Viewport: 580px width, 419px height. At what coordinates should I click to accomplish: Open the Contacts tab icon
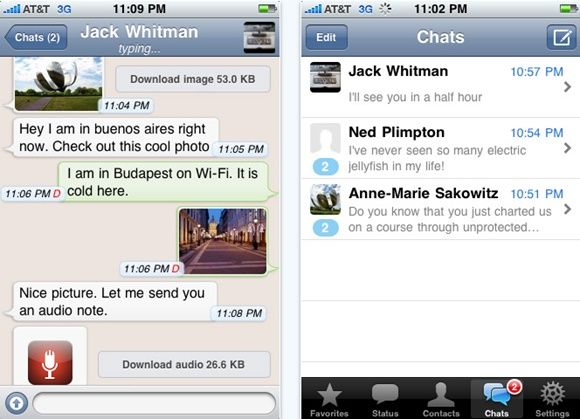[x=441, y=400]
